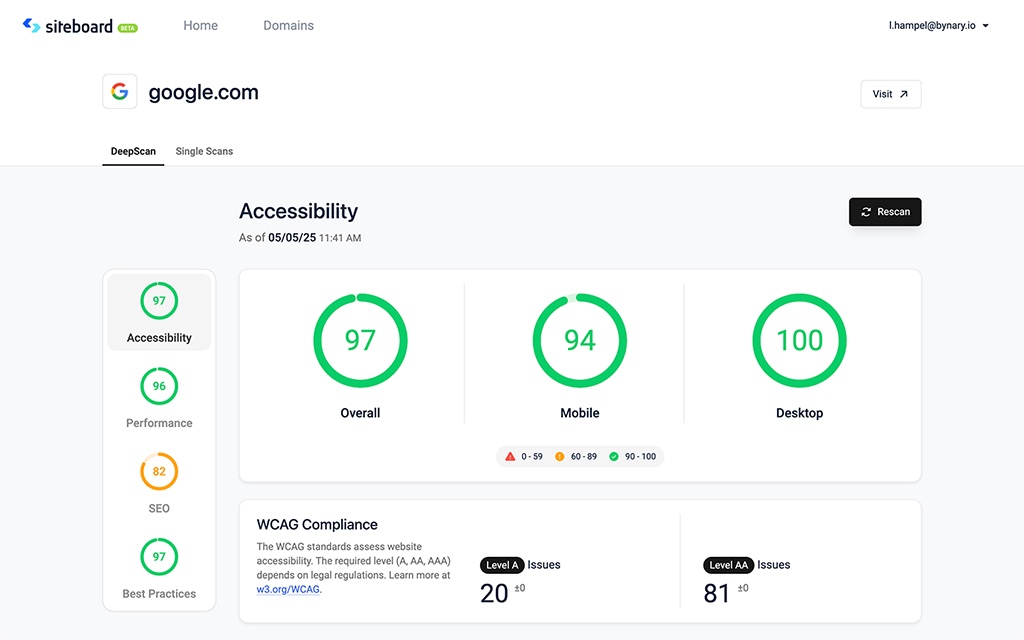Click the Accessibility score ring in sidebar
The width and height of the screenshot is (1024, 640).
[159, 300]
